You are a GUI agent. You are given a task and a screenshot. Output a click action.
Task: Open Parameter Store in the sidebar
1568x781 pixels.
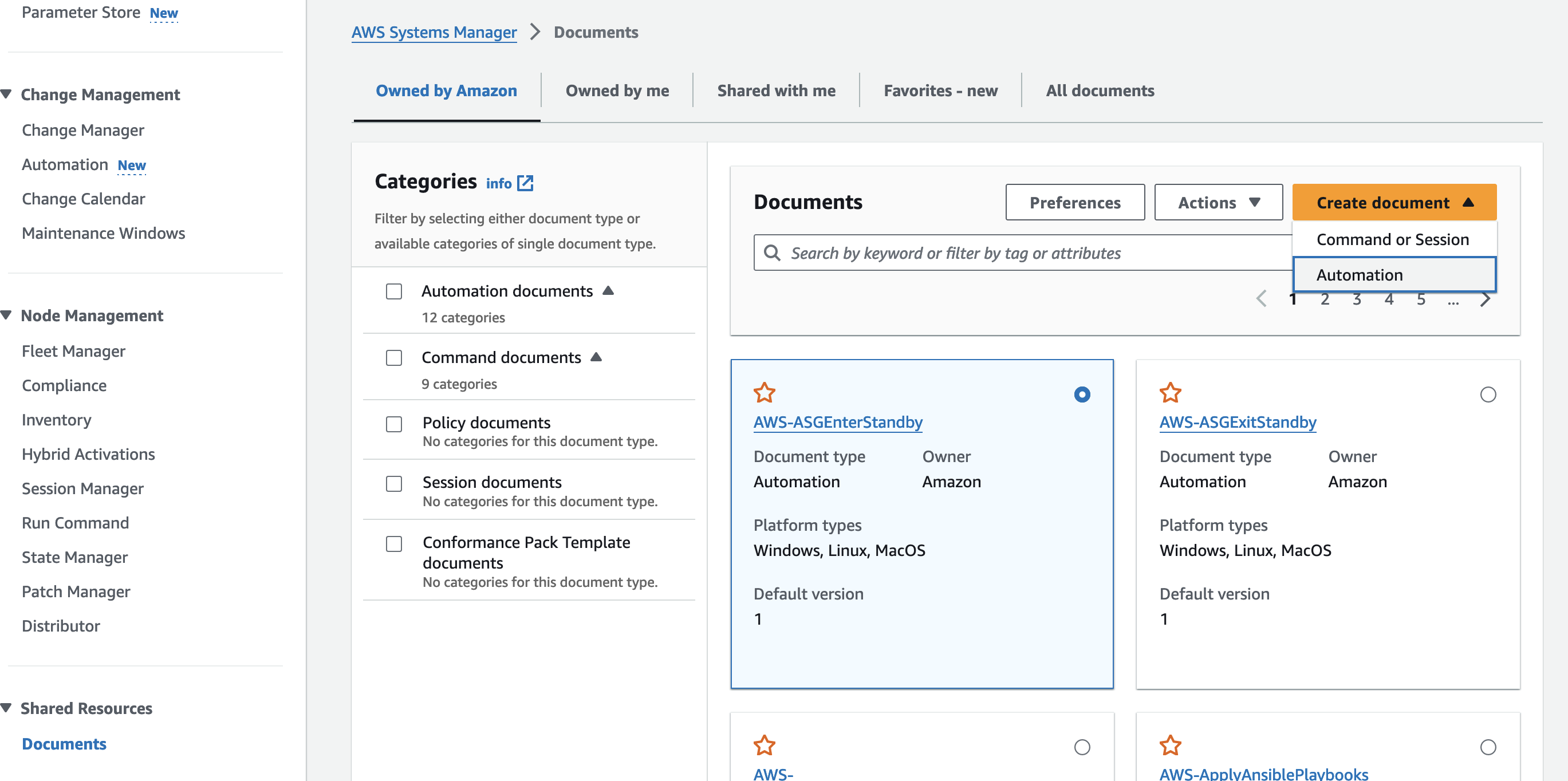[x=81, y=12]
